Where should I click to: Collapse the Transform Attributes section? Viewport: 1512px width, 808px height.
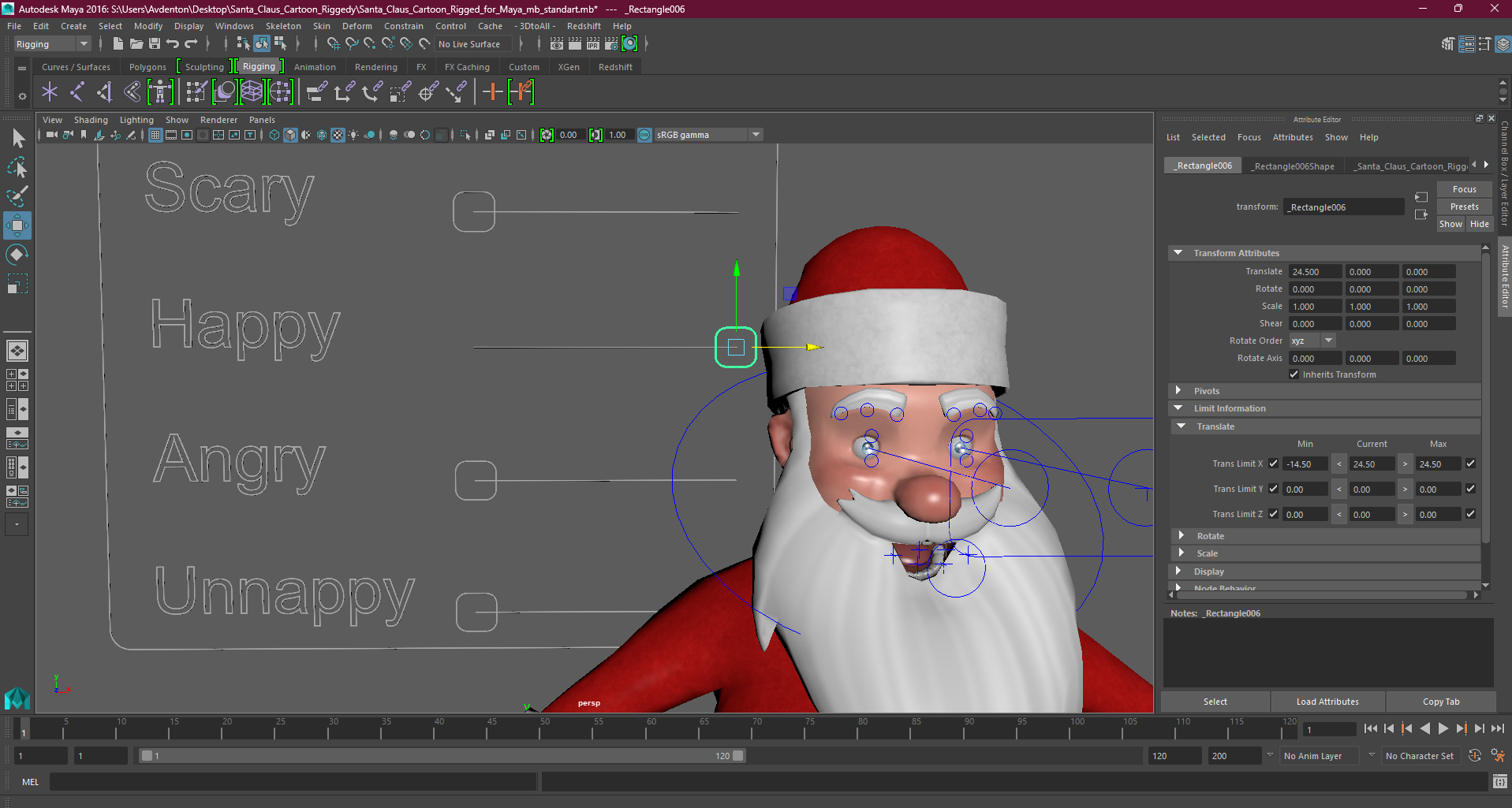pos(1178,253)
